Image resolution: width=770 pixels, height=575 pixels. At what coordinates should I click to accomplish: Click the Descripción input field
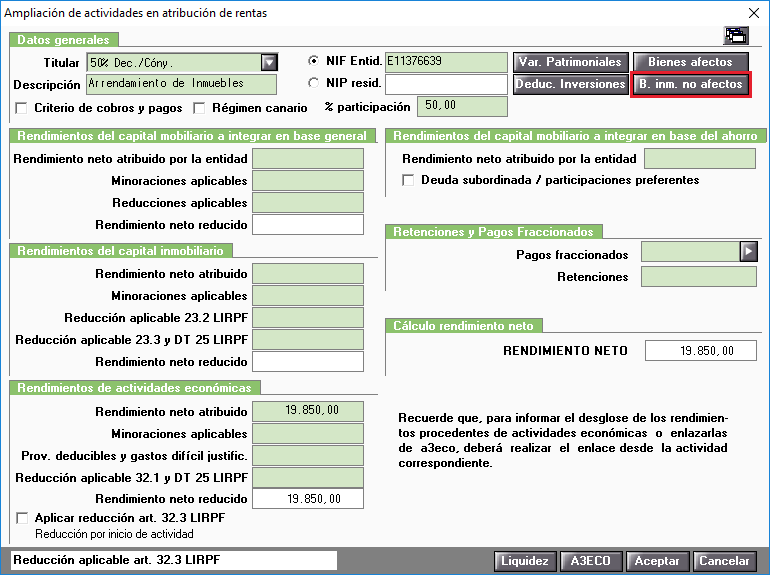click(182, 84)
